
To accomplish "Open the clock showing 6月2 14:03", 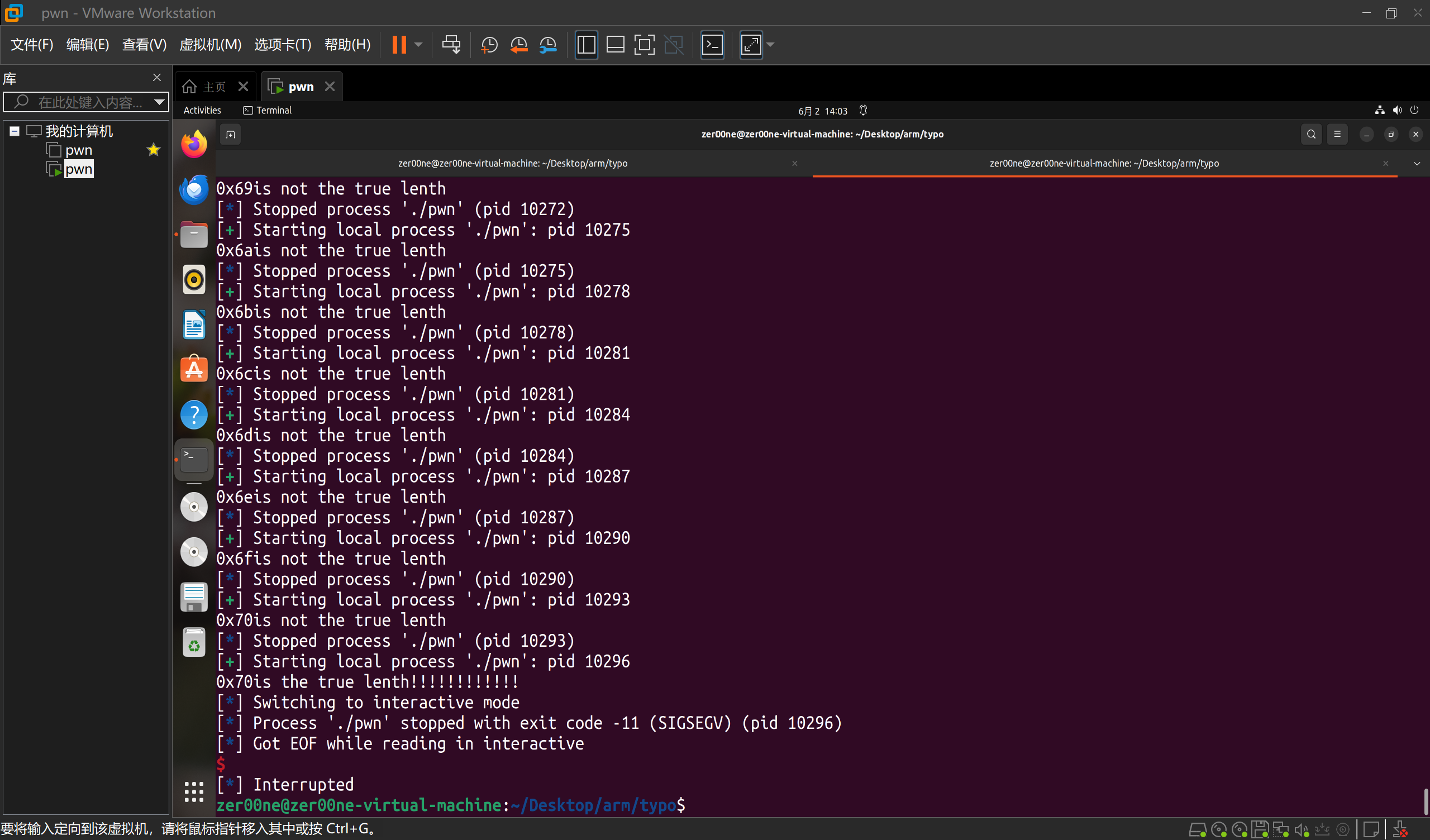I will (823, 111).
